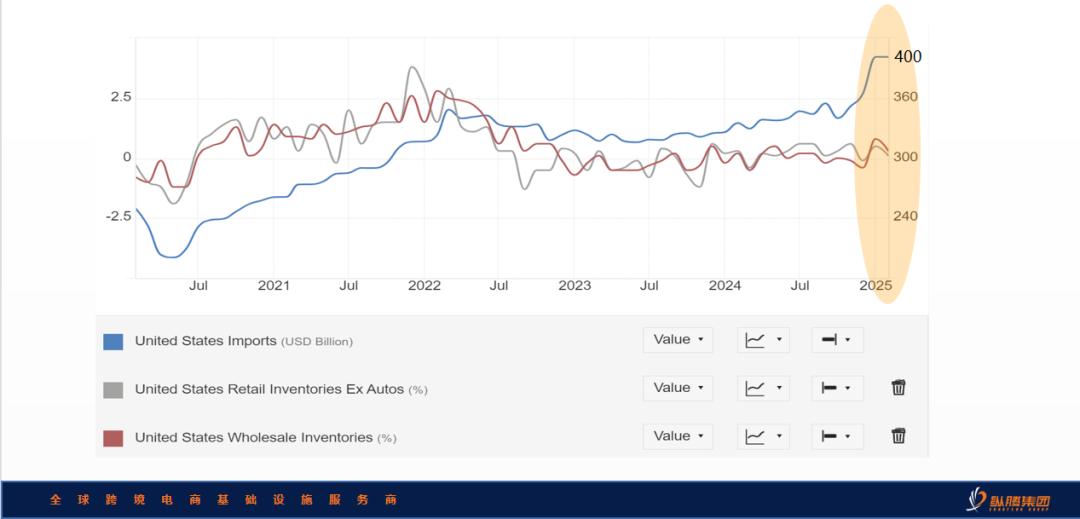Click the red Wholesale Inventories color swatch
Image resolution: width=1080 pixels, height=519 pixels.
click(x=113, y=438)
